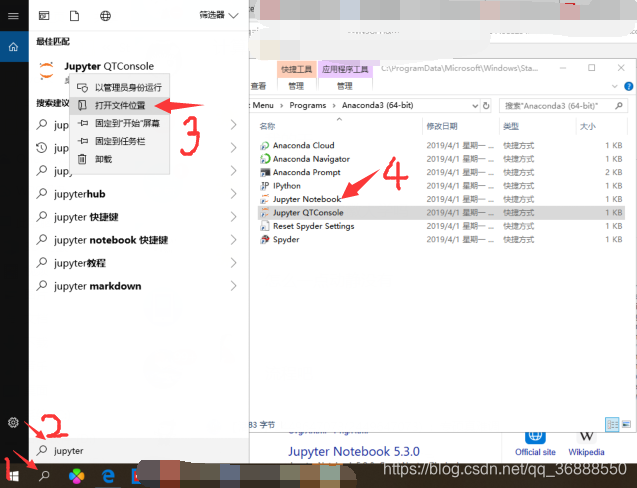Expand arrow next to jupyter教程 suggestion

234,263
